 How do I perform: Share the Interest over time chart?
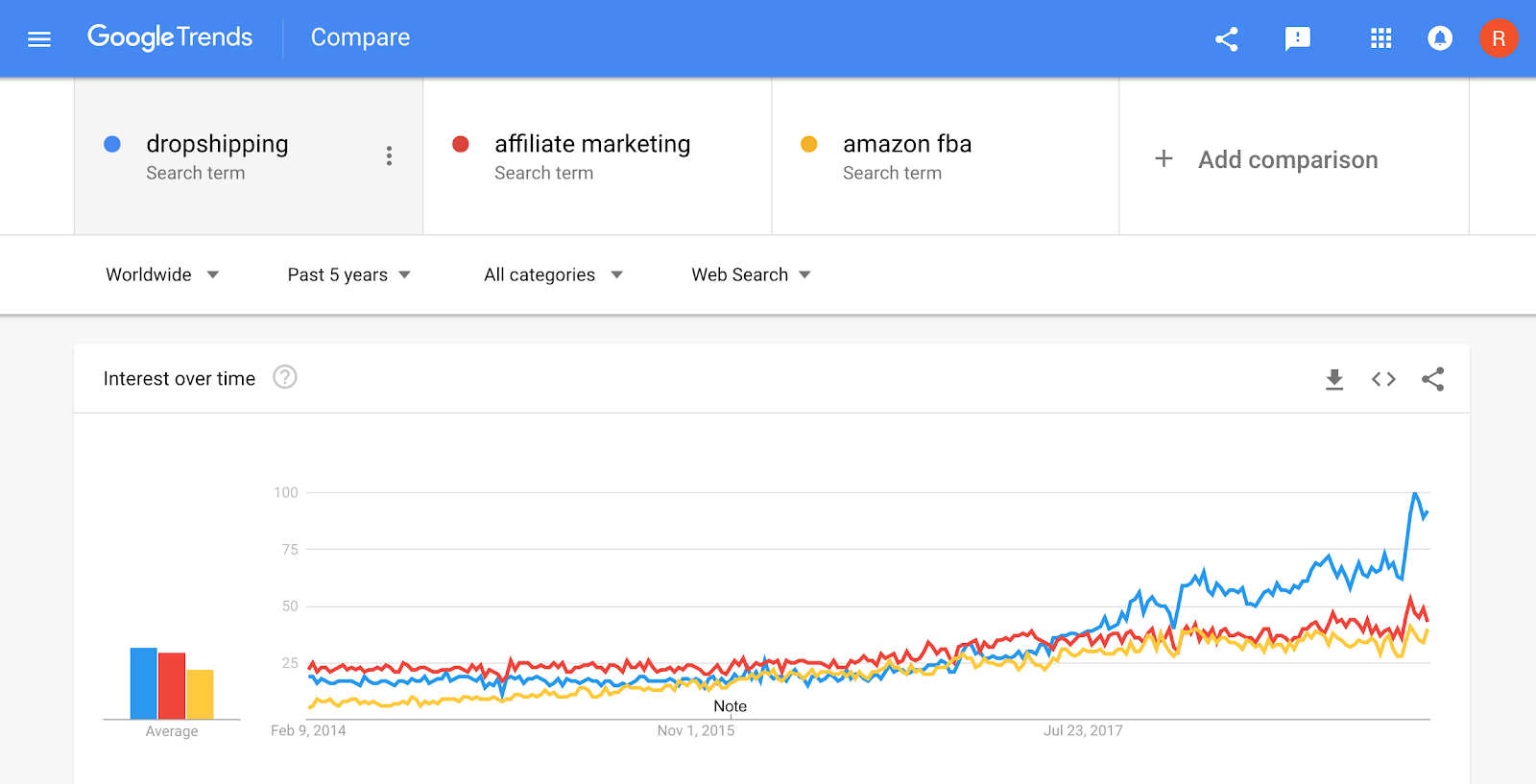point(1432,379)
